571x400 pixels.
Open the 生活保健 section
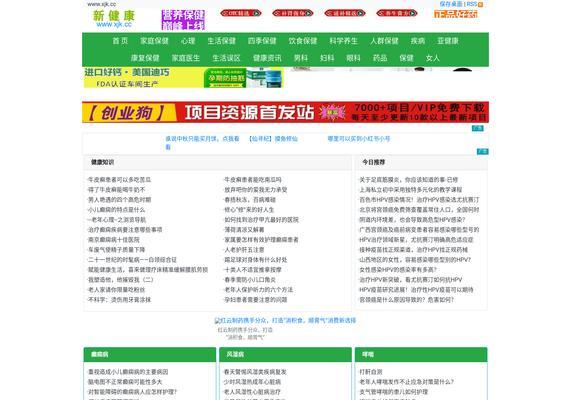click(222, 41)
